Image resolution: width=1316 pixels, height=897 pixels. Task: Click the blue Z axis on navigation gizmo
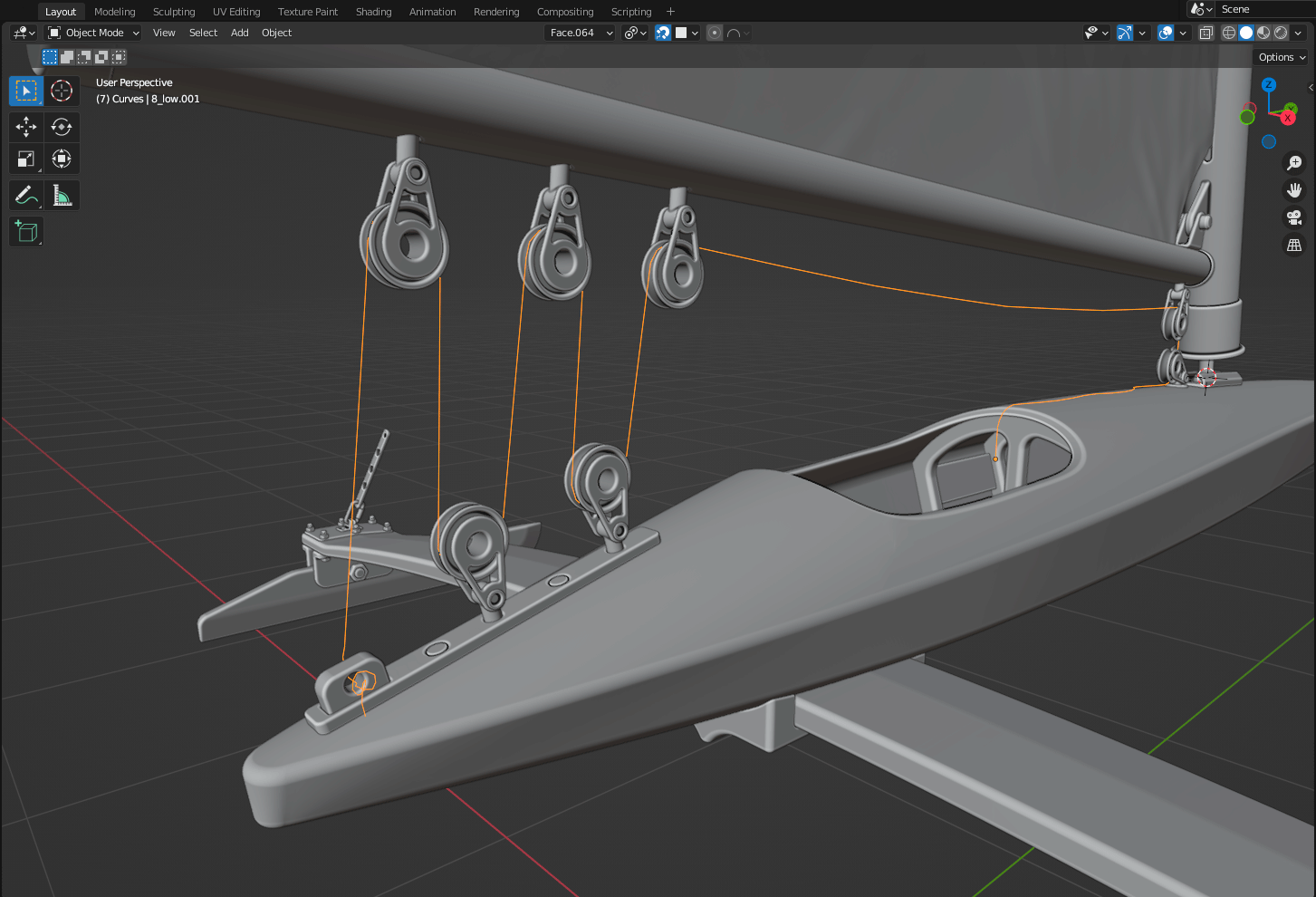tap(1269, 84)
